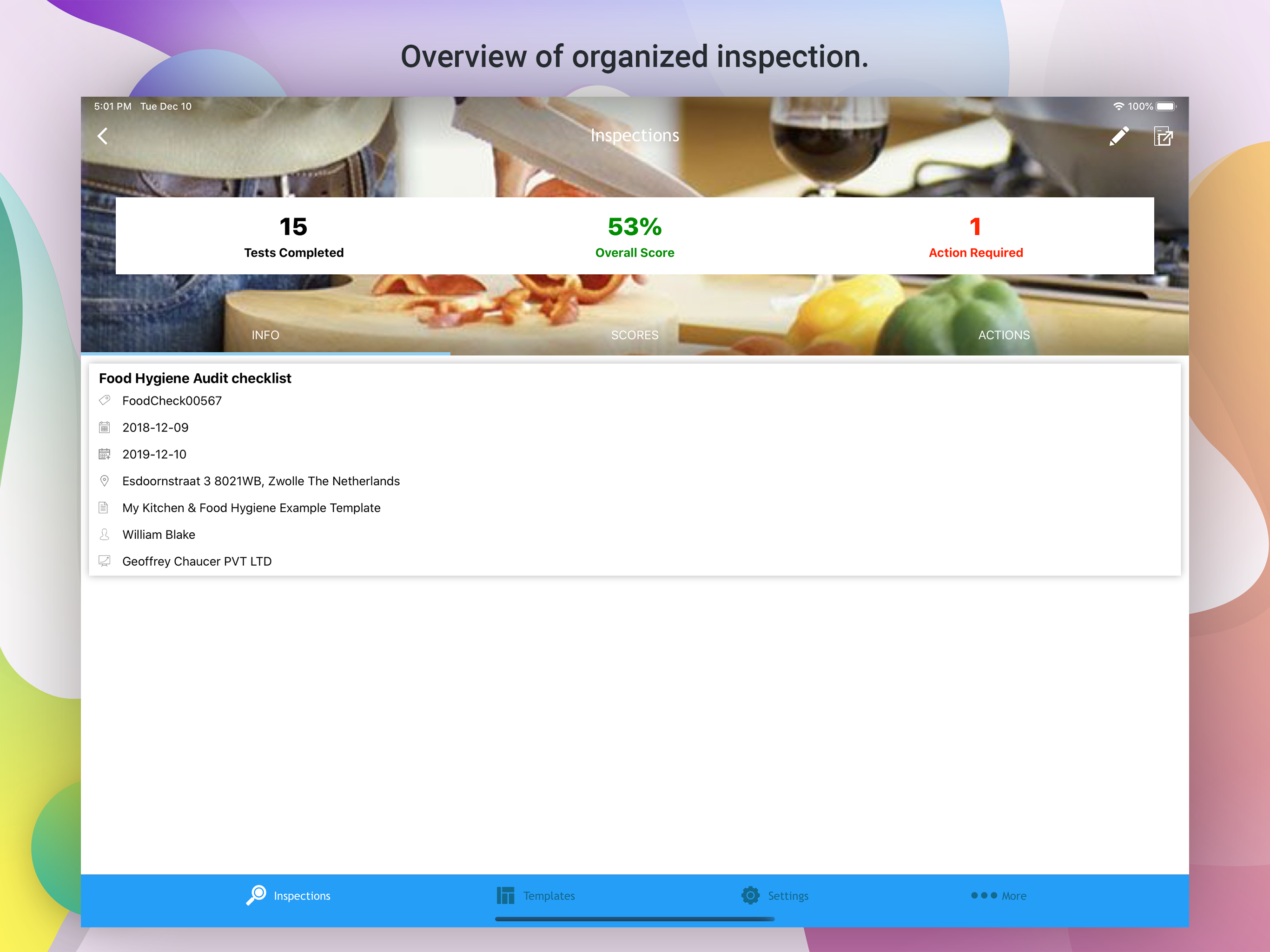Click the person icon beside William Blake
The image size is (1270, 952).
(105, 535)
